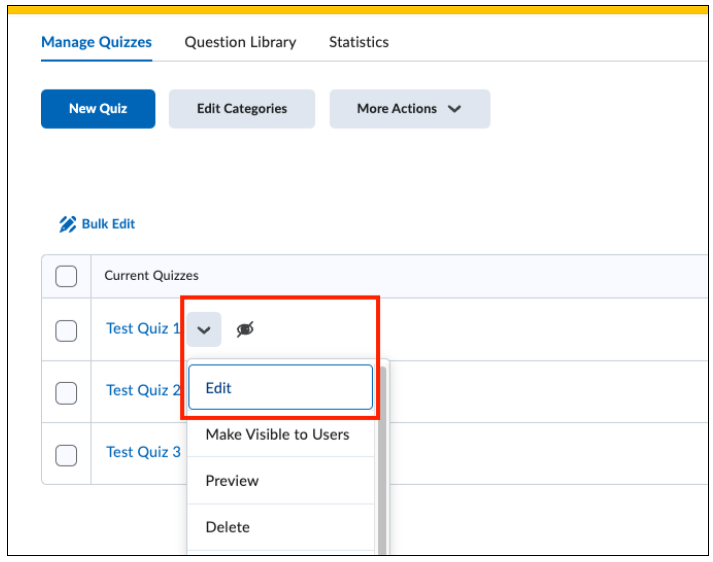Click the context menu's vertical scrollbar
The width and height of the screenshot is (713, 562).
(x=382, y=459)
